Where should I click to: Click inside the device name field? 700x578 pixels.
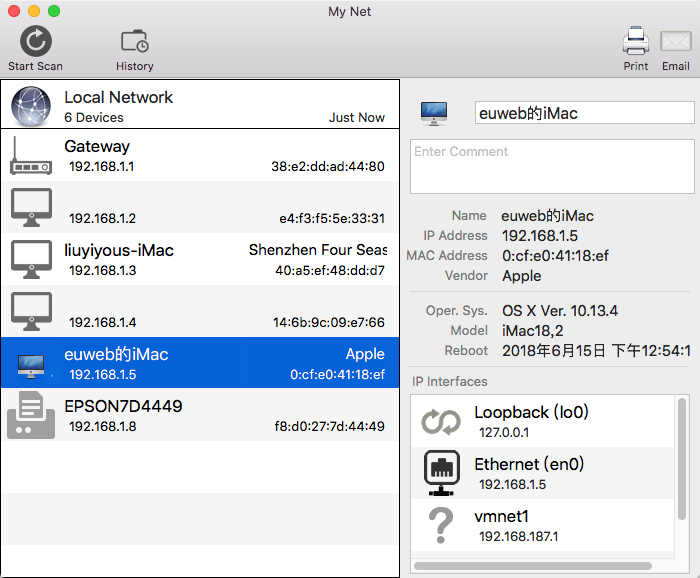click(x=584, y=113)
